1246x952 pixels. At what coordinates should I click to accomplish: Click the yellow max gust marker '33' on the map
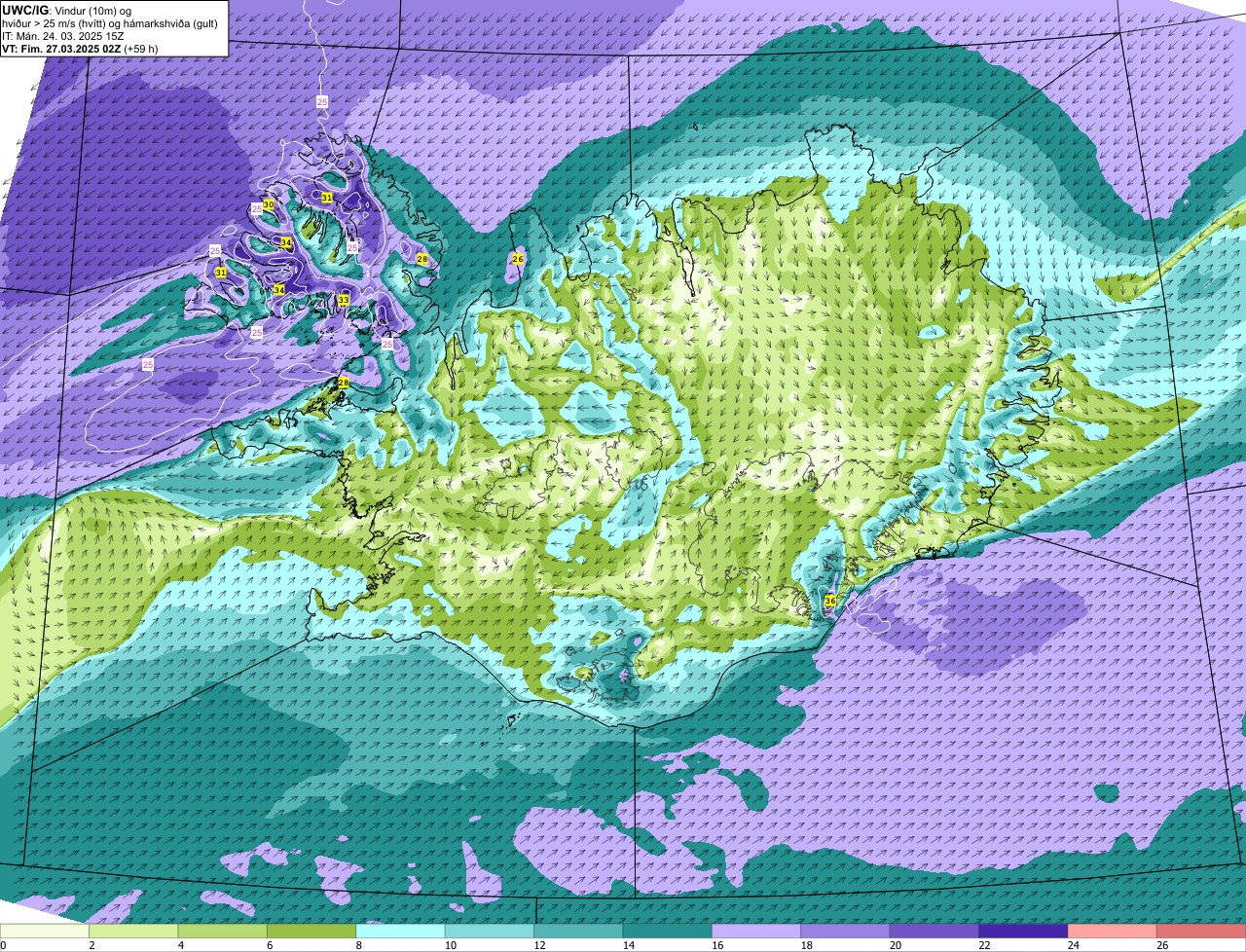344,300
